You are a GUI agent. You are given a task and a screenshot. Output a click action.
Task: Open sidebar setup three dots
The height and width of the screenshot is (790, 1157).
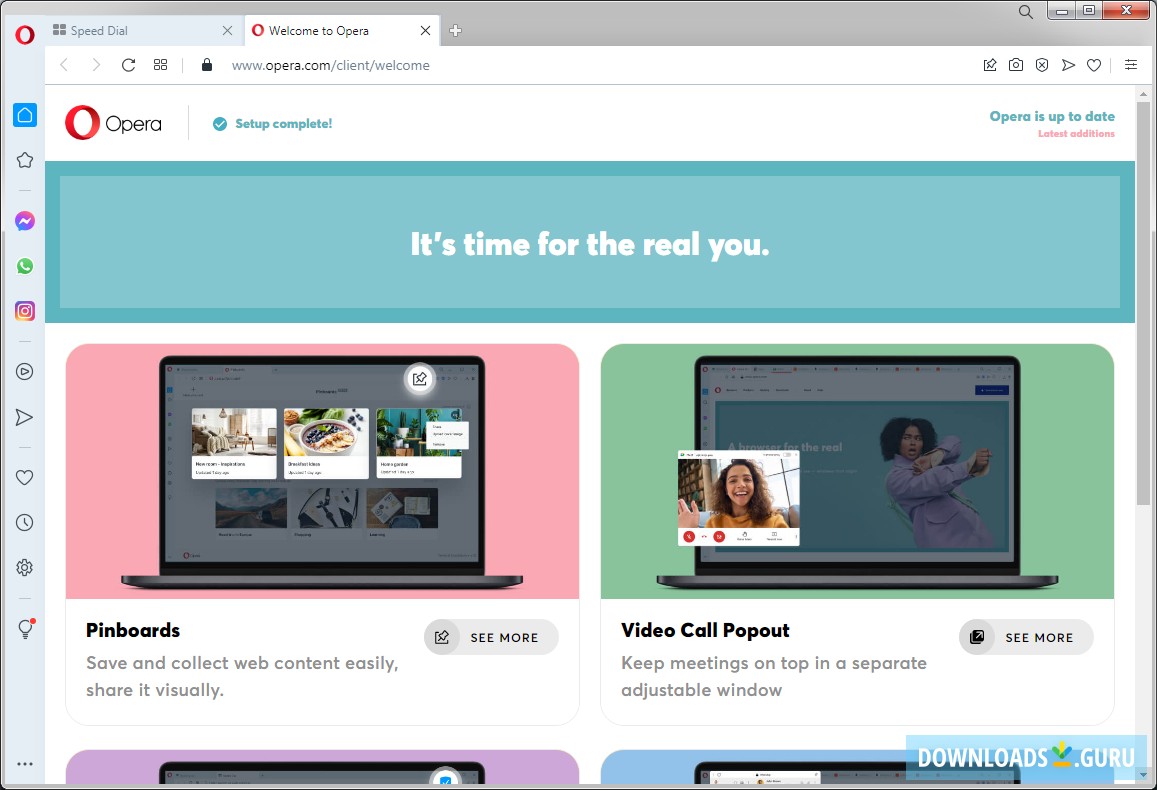pyautogui.click(x=25, y=764)
